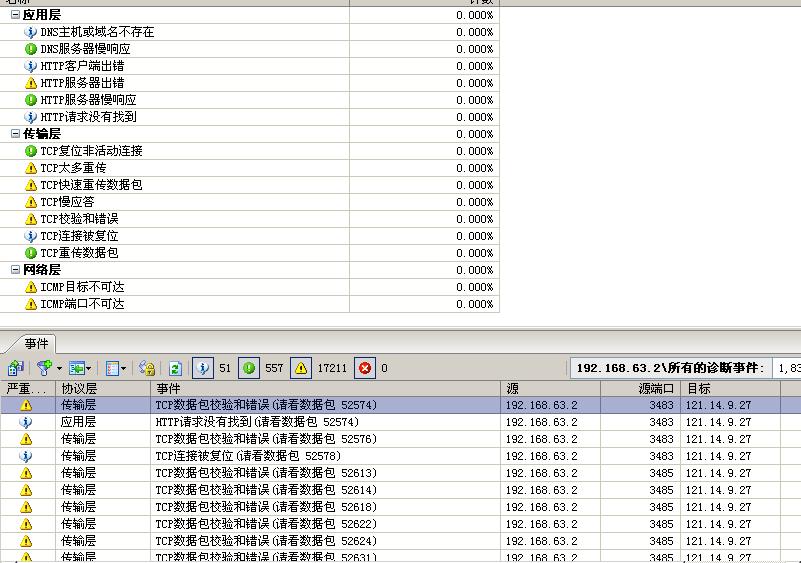The image size is (801, 563).
Task: Click the green icon beside TCP重传数据包
Action: [31, 253]
